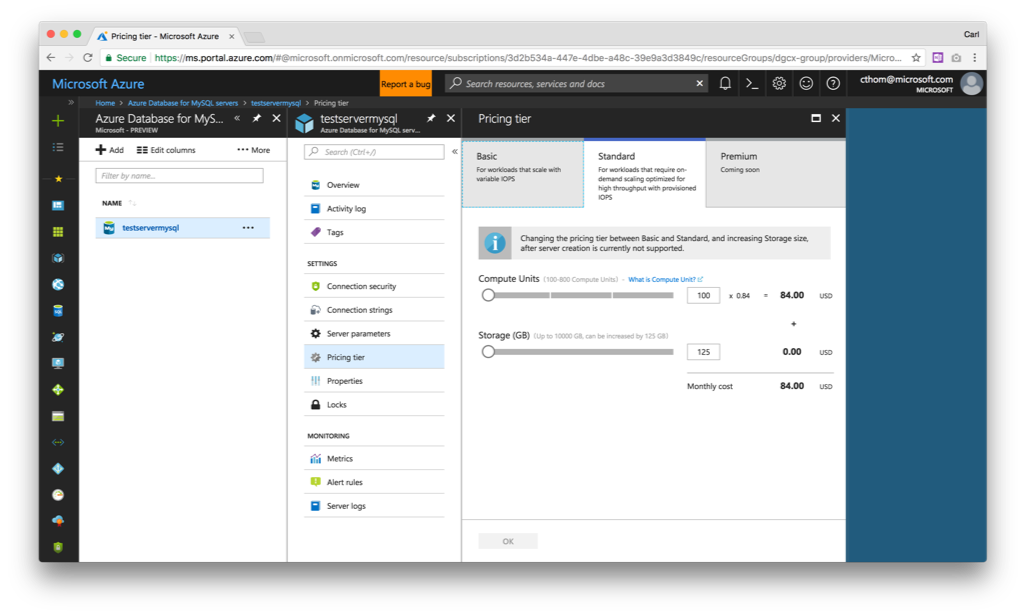Open Virtual machines monitor icon in sidebar
This screenshot has width=1022, height=614.
click(58, 363)
